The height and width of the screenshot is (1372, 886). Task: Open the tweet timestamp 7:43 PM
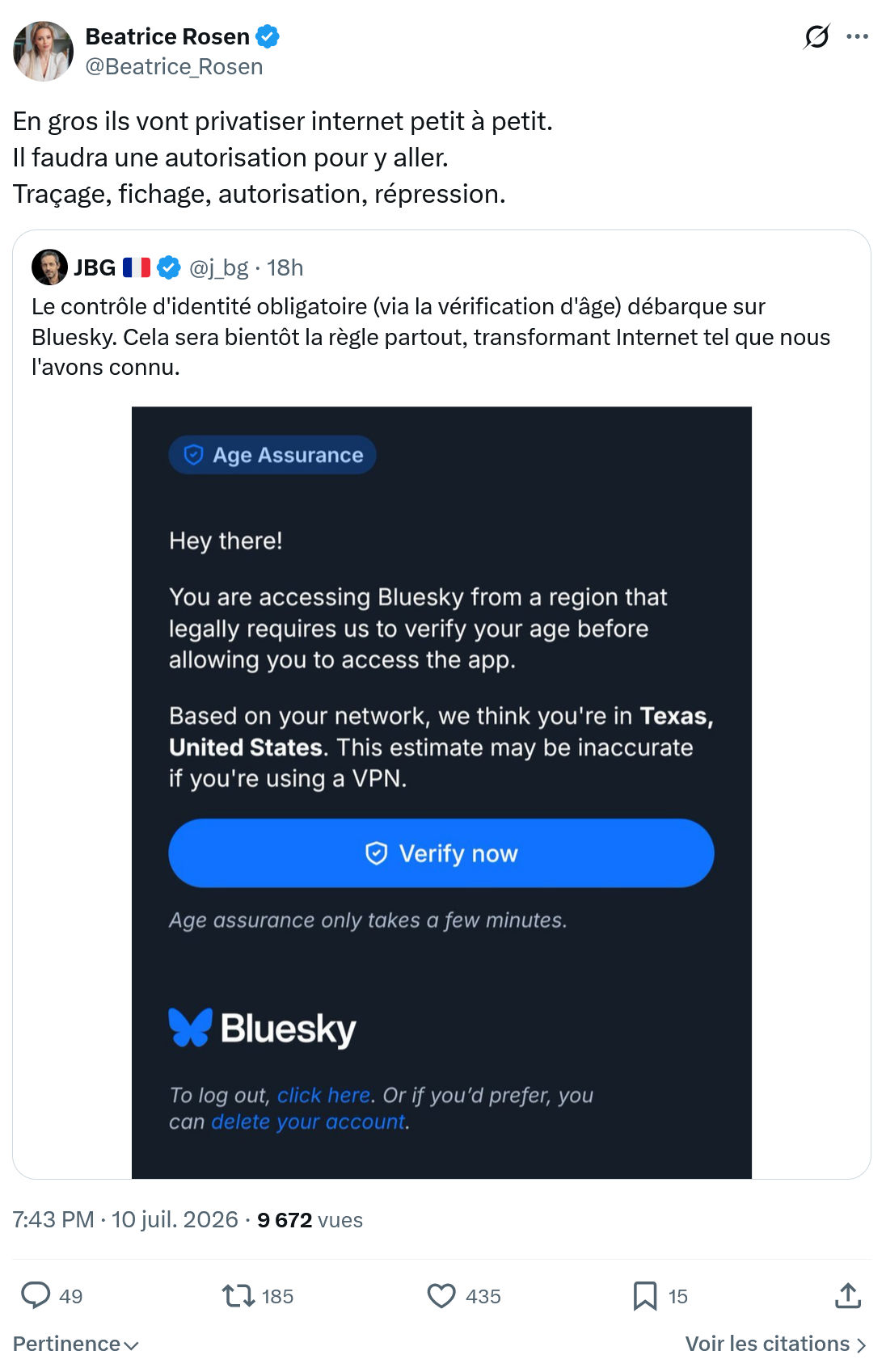point(53,1219)
